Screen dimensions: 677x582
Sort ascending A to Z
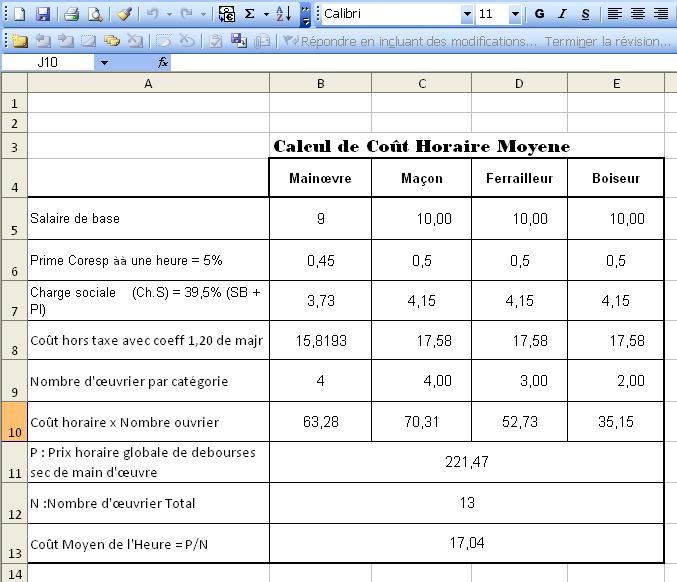click(284, 14)
